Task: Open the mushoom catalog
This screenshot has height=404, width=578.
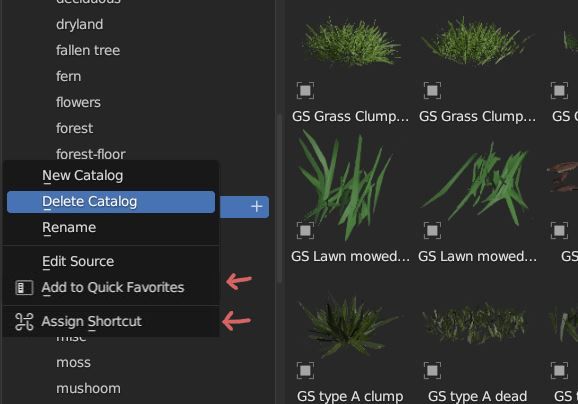Action: (x=88, y=388)
